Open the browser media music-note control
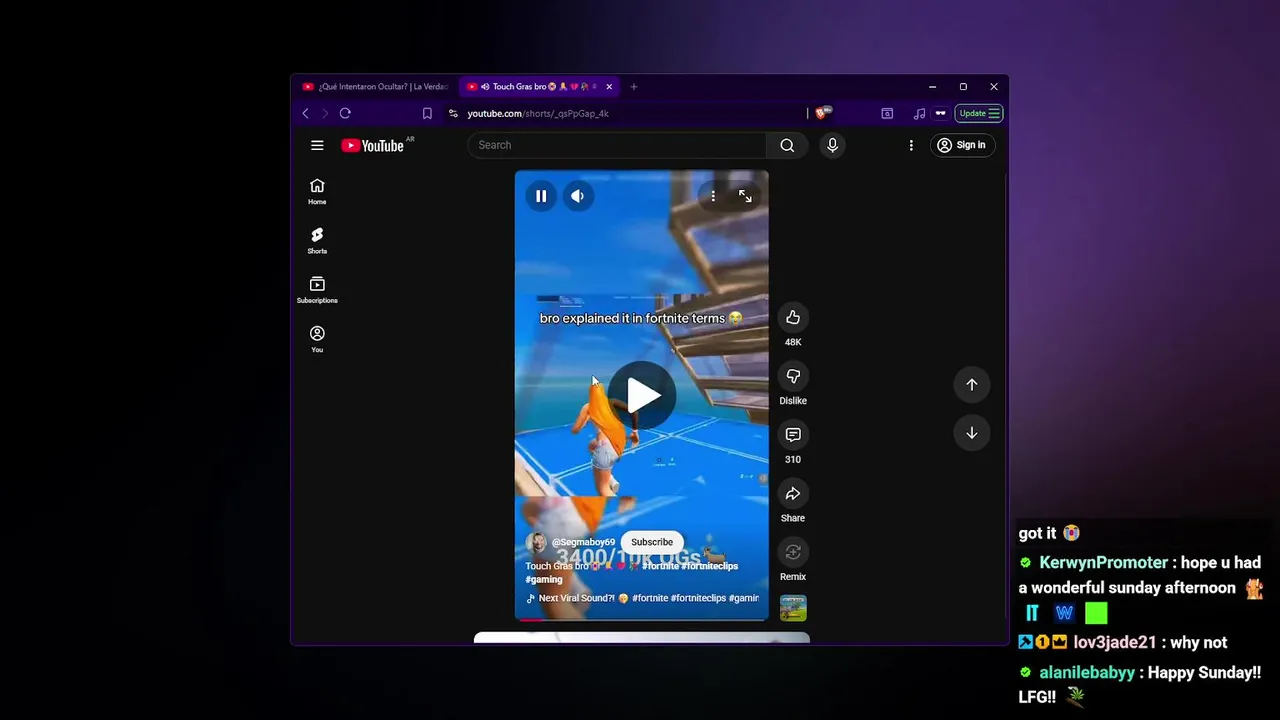This screenshot has height=720, width=1280. coord(919,114)
